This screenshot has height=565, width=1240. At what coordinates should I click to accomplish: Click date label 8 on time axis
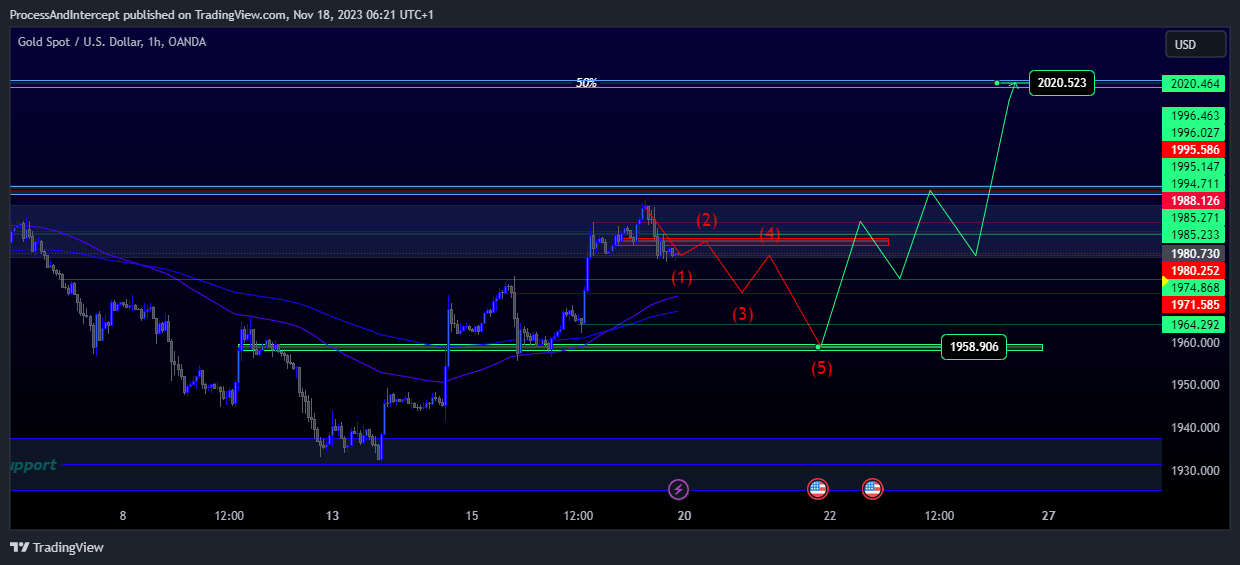(123, 516)
